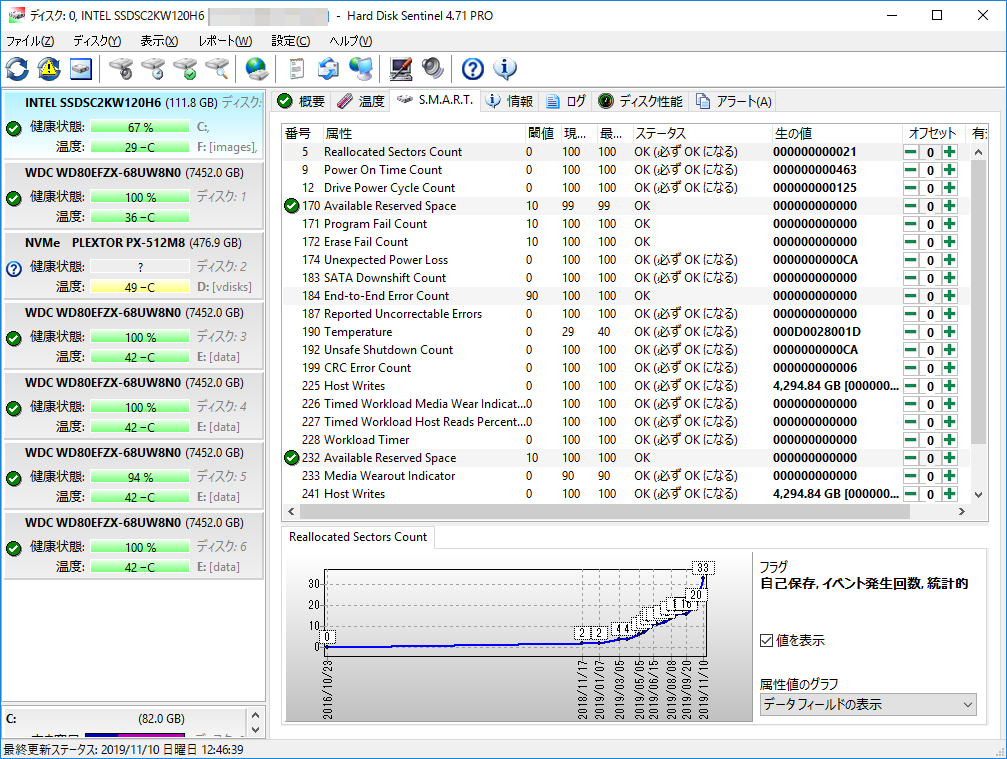This screenshot has width=1007, height=759.
Task: Switch to the ログ tab
Action: tap(566, 101)
